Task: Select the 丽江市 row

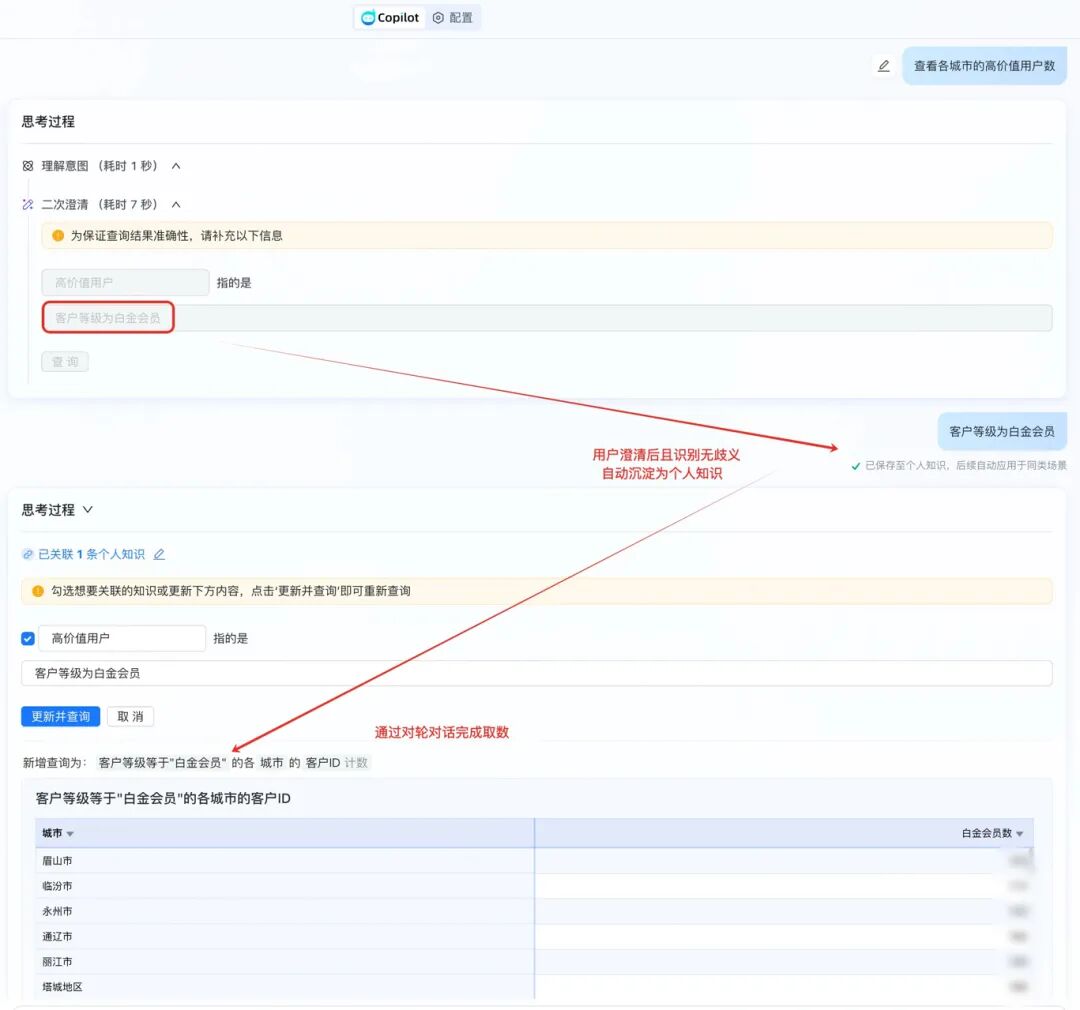Action: (x=534, y=962)
